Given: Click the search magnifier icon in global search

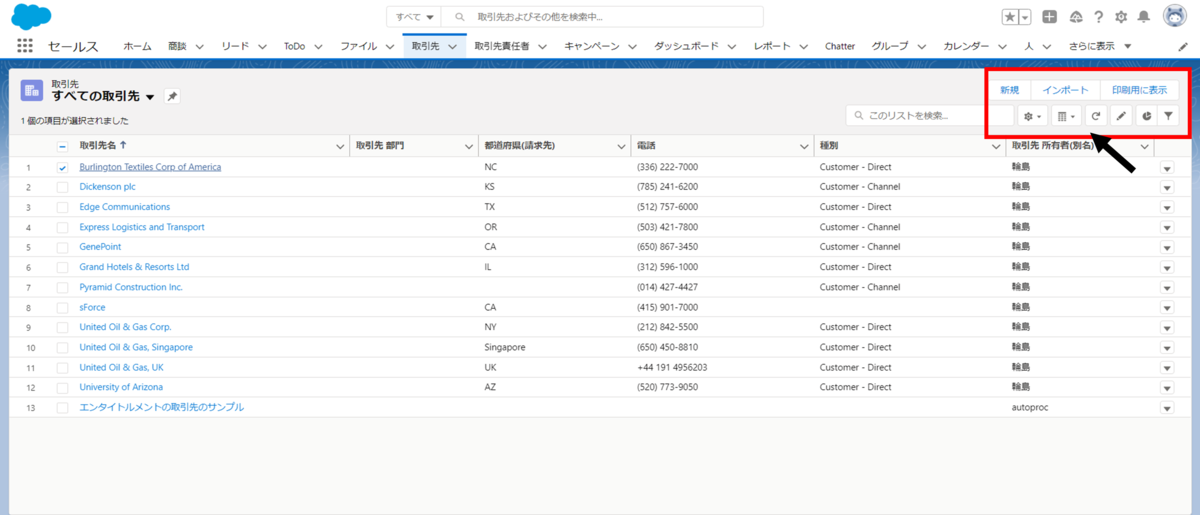Looking at the screenshot, I should [x=459, y=17].
